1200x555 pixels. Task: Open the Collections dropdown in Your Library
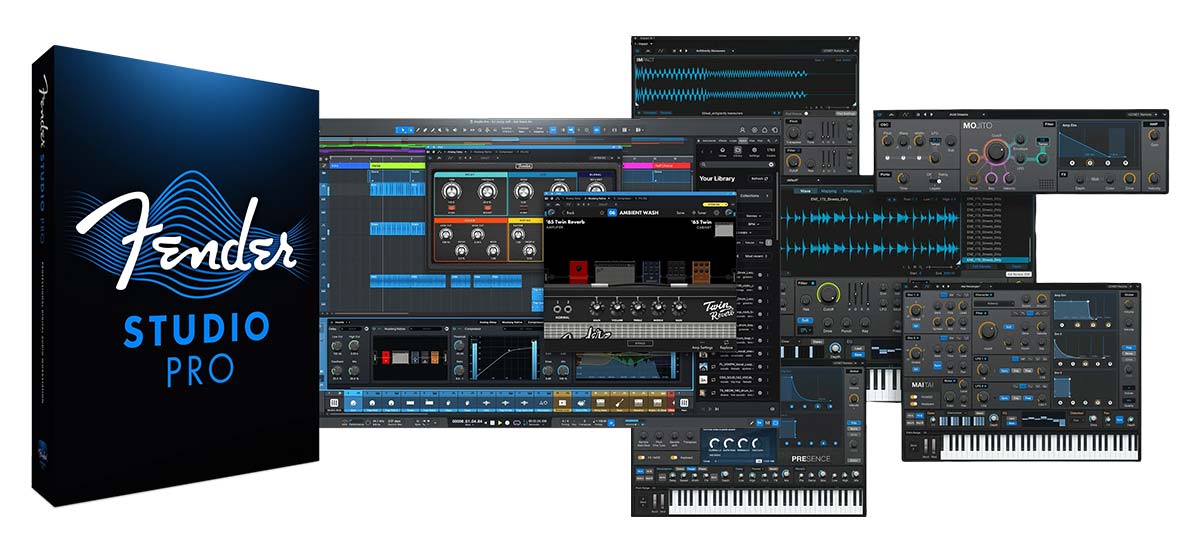click(x=754, y=196)
